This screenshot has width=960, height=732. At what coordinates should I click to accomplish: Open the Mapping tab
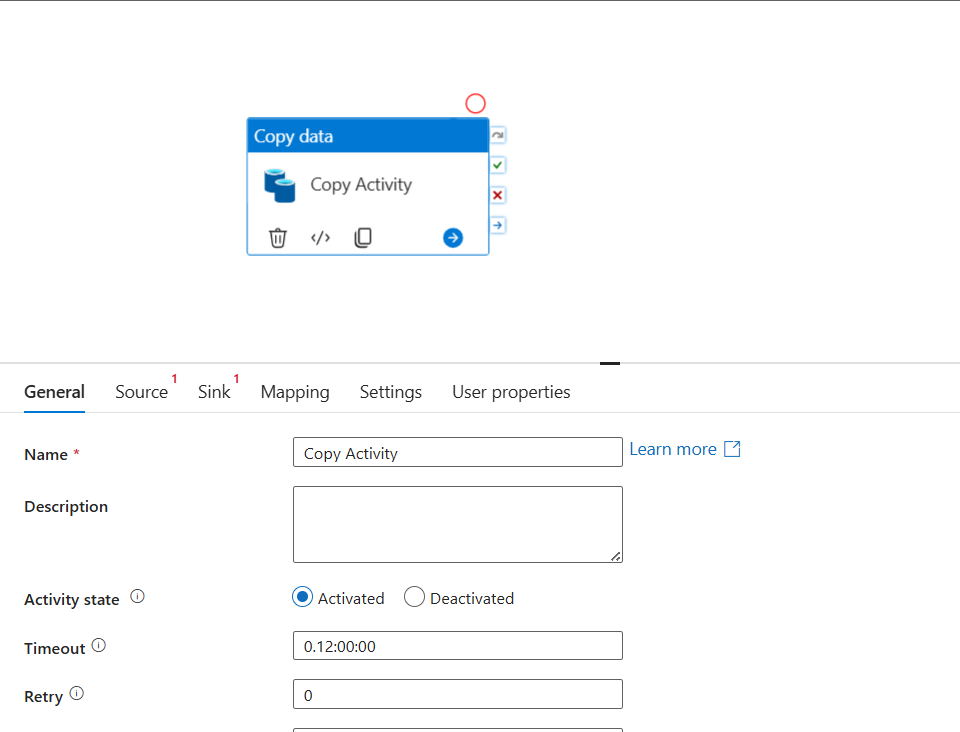[295, 392]
